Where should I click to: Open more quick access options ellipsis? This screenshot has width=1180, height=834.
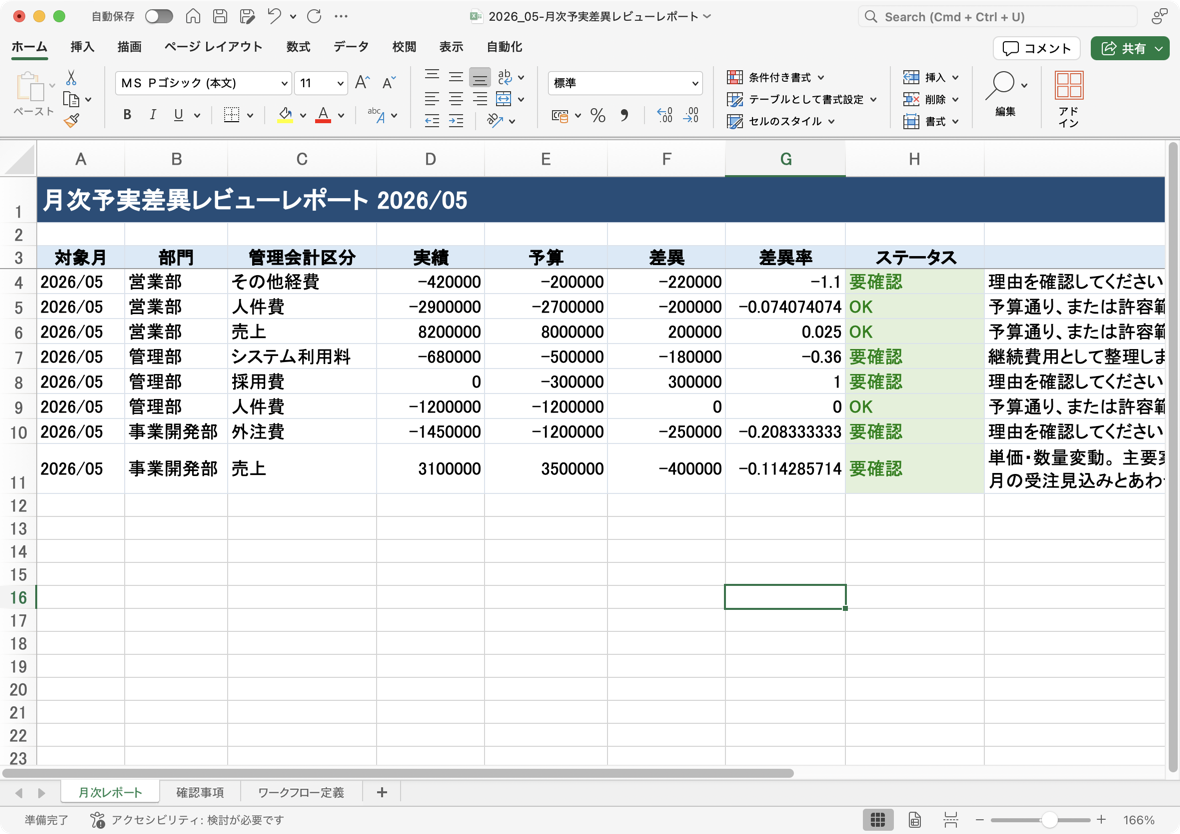click(341, 17)
